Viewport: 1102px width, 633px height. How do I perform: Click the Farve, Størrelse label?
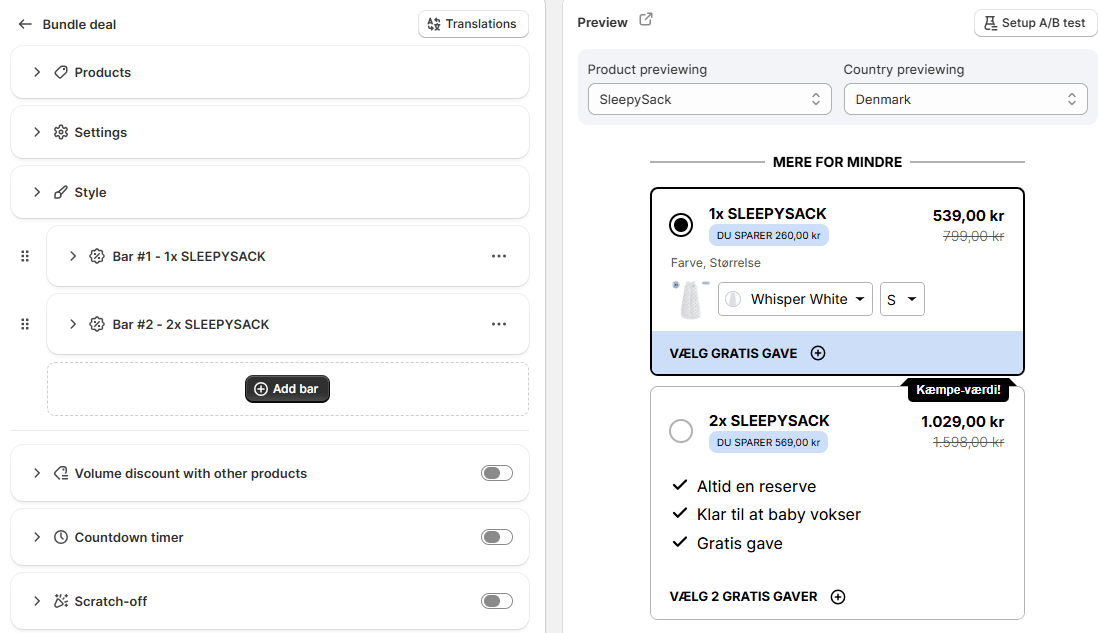point(715,263)
